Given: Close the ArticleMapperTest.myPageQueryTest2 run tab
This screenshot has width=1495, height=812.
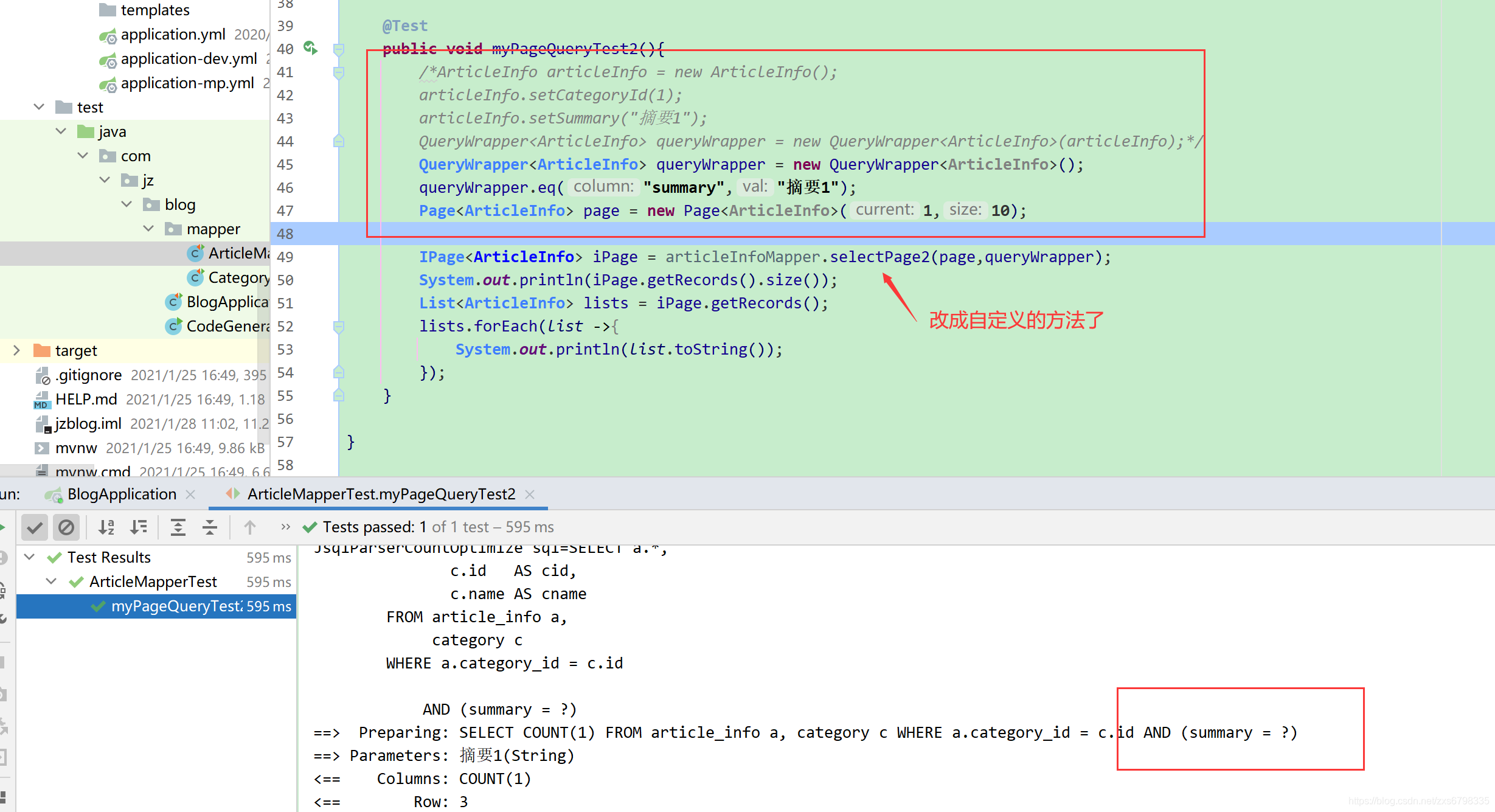Looking at the screenshot, I should [530, 494].
